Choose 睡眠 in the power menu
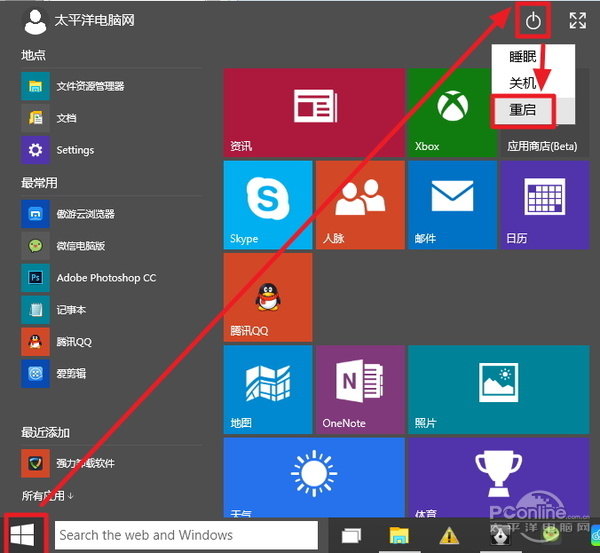This screenshot has width=600, height=553. (523, 57)
